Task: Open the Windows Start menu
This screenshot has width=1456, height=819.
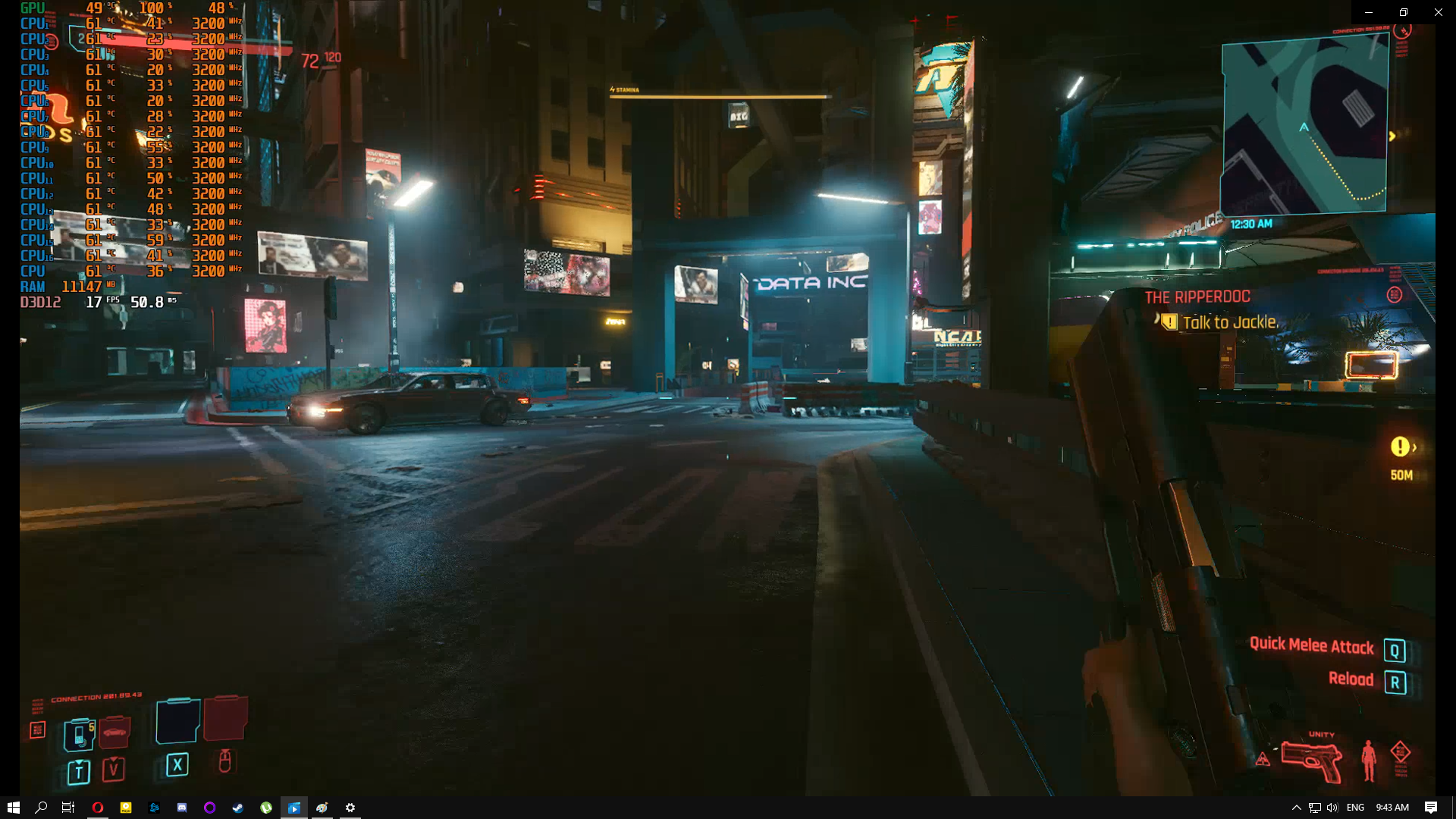Action: point(13,808)
